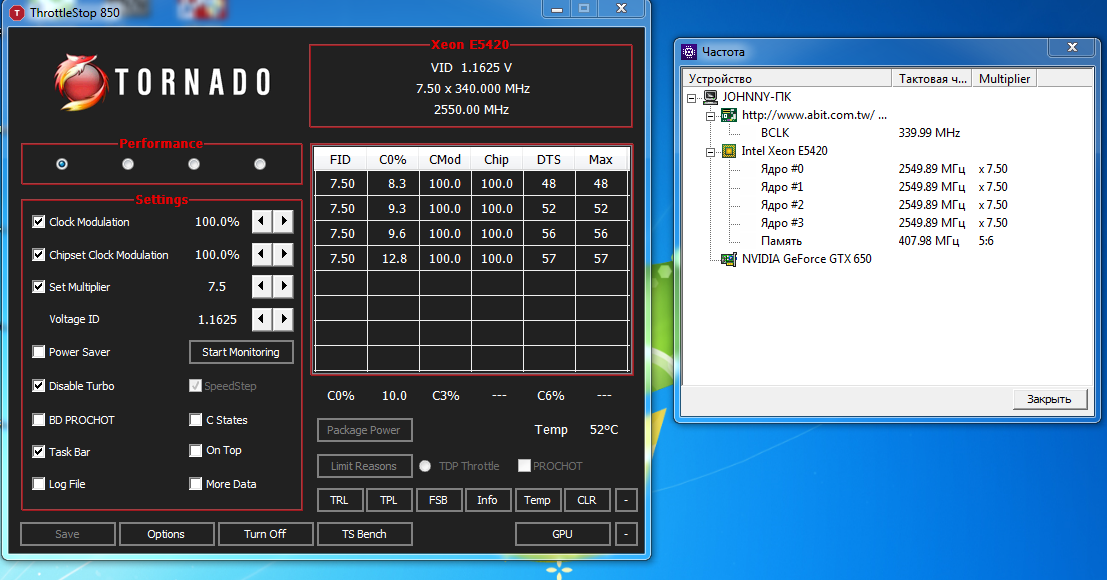Raise Set Multiplier with right arrow
This screenshot has width=1107, height=580.
tap(283, 286)
